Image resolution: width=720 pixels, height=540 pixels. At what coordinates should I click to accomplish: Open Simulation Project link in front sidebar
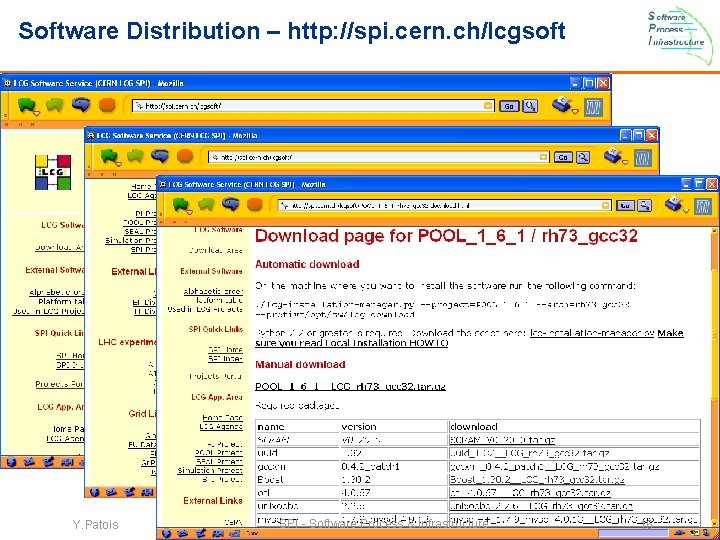[x=210, y=470]
